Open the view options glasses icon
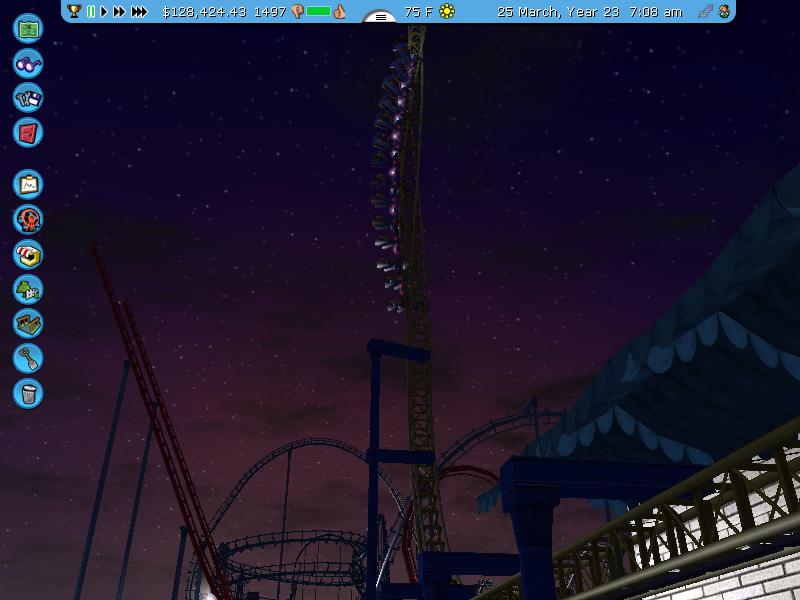Screen dimensions: 800x600 coord(28,63)
